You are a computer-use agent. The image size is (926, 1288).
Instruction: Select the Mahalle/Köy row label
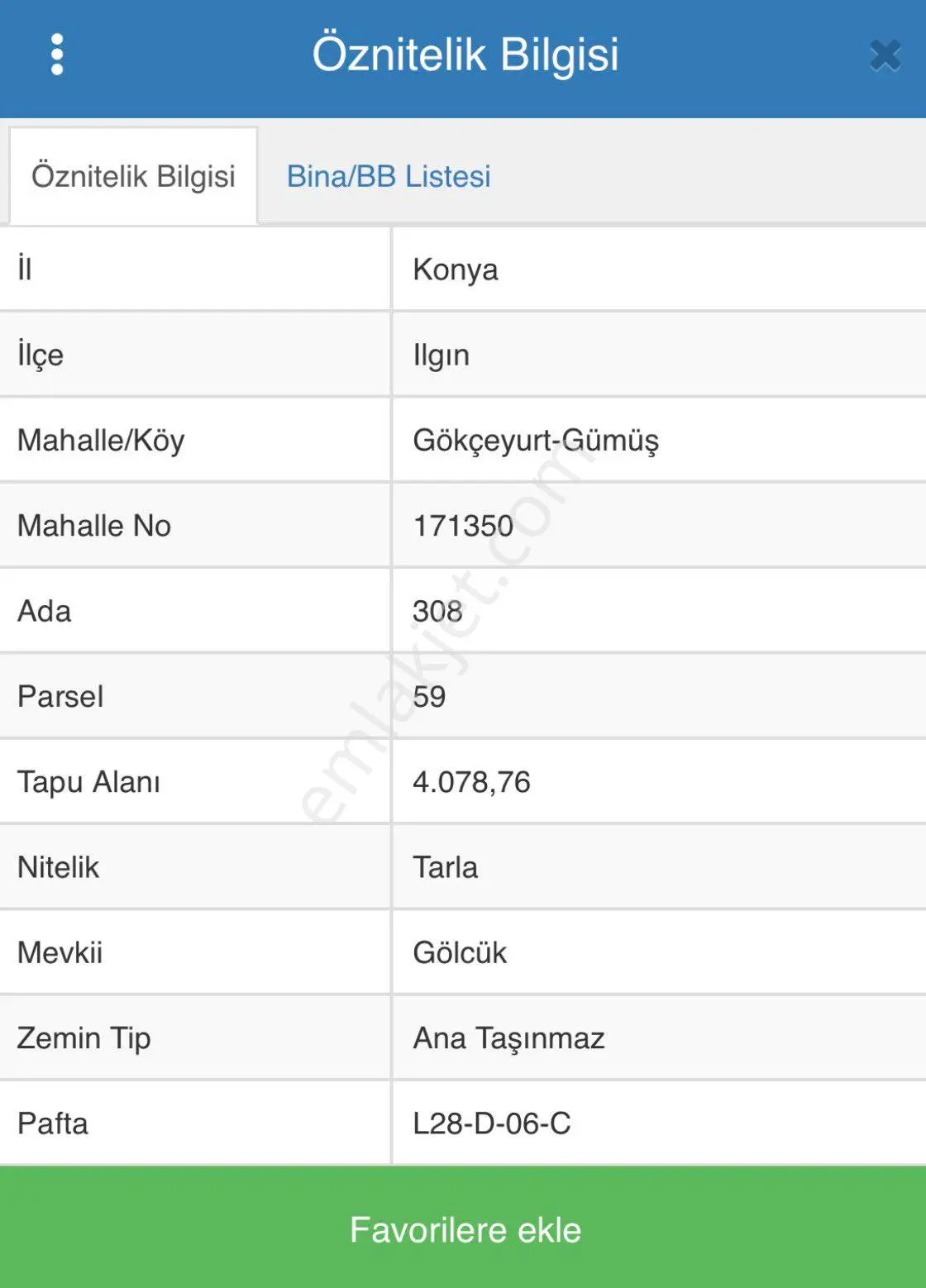click(x=101, y=441)
